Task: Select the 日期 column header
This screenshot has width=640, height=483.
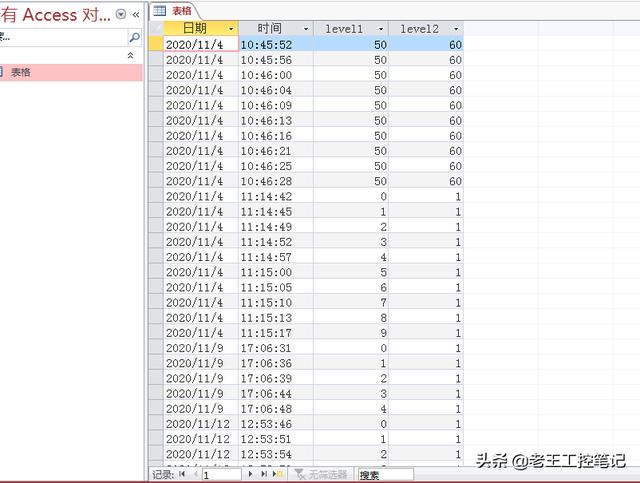Action: coord(201,29)
